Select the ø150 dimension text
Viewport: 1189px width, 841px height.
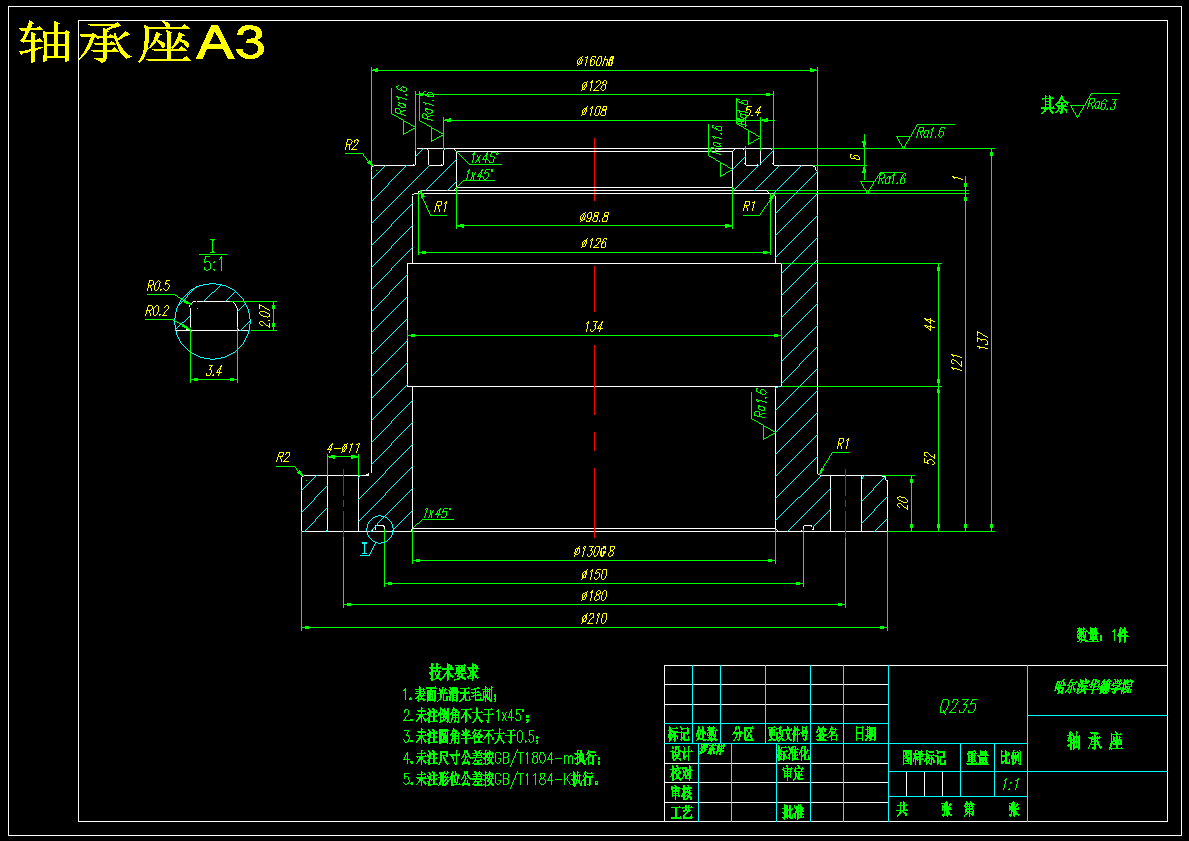[594, 575]
